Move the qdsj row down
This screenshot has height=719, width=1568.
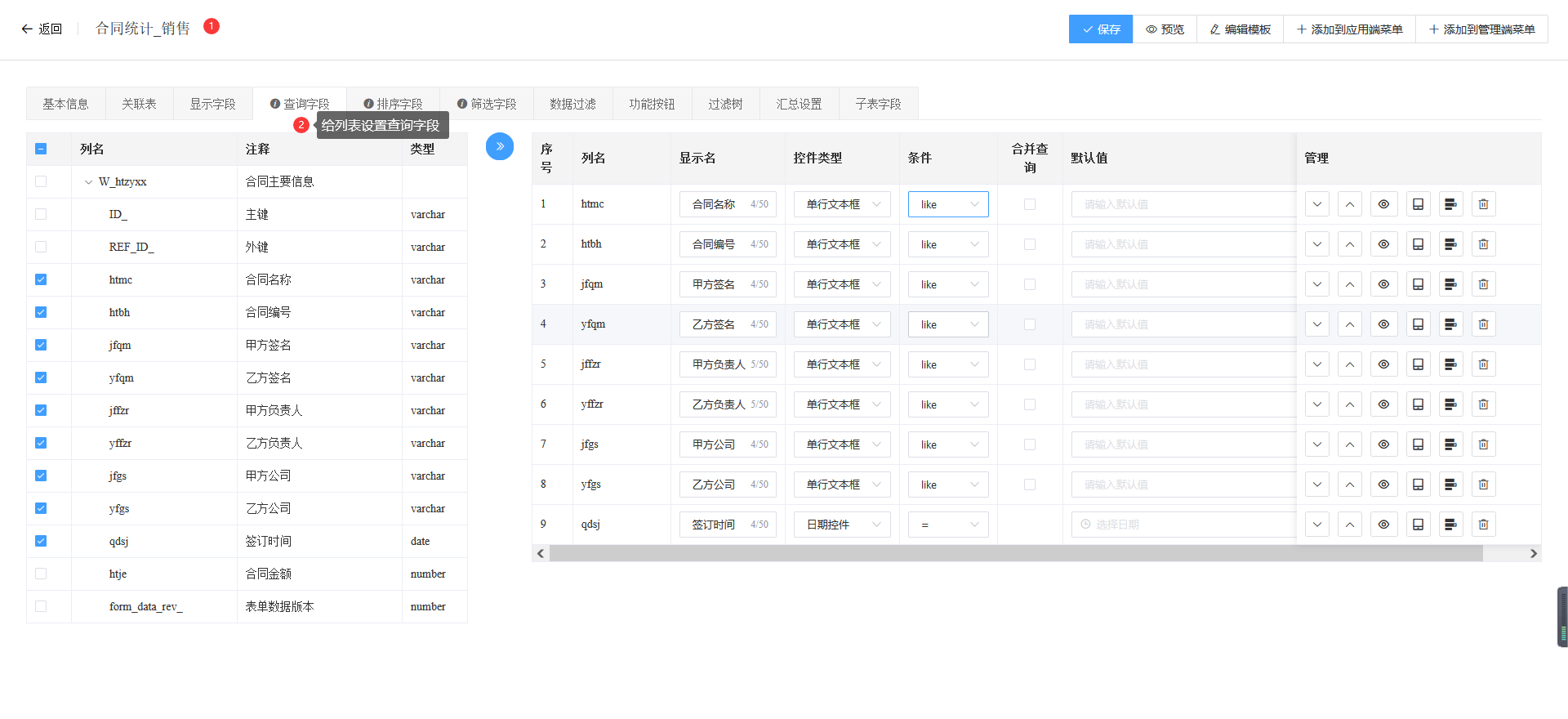point(1317,525)
